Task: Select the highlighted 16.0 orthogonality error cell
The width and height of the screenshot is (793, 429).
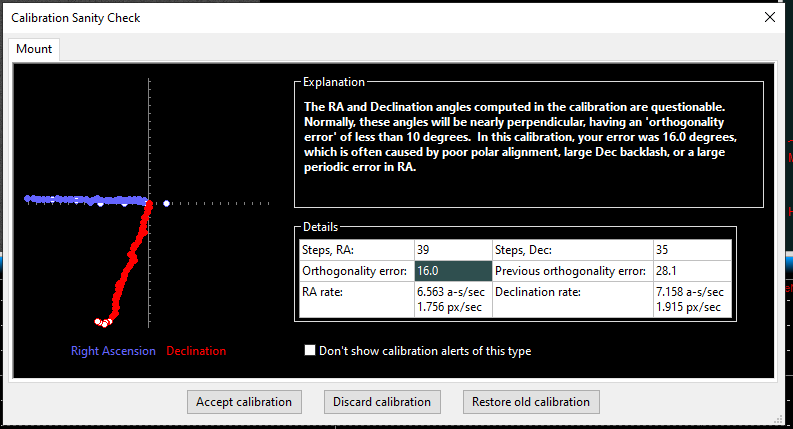Action: click(x=453, y=271)
